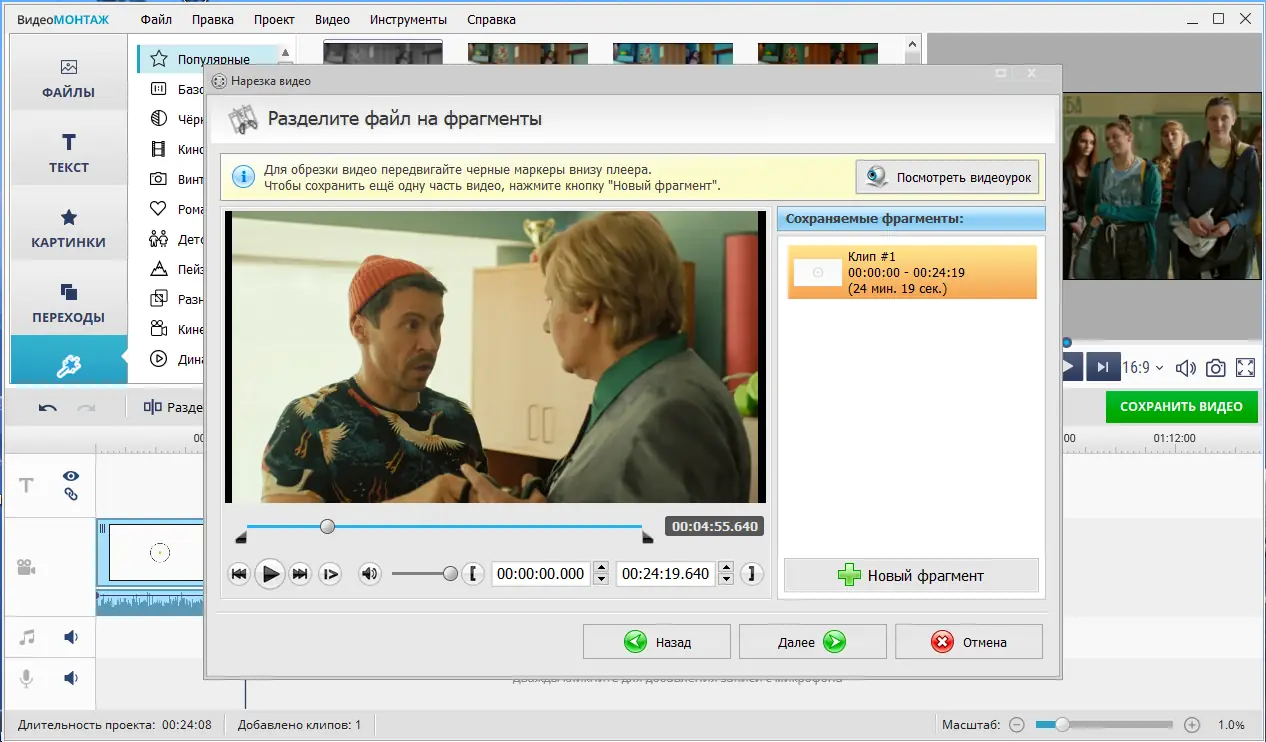Click the Посмотреть видеоурок button
Screen dimensions: 1266x742
click(948, 177)
